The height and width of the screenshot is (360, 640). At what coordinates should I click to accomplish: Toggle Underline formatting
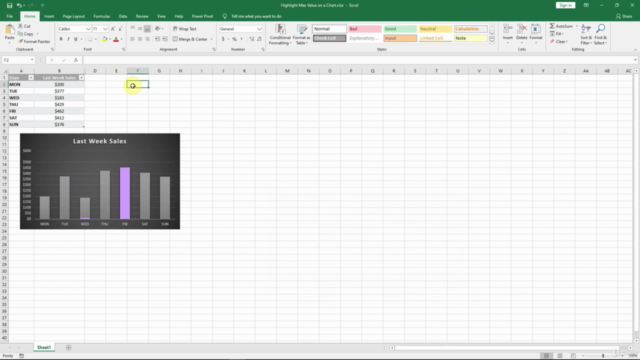point(76,39)
